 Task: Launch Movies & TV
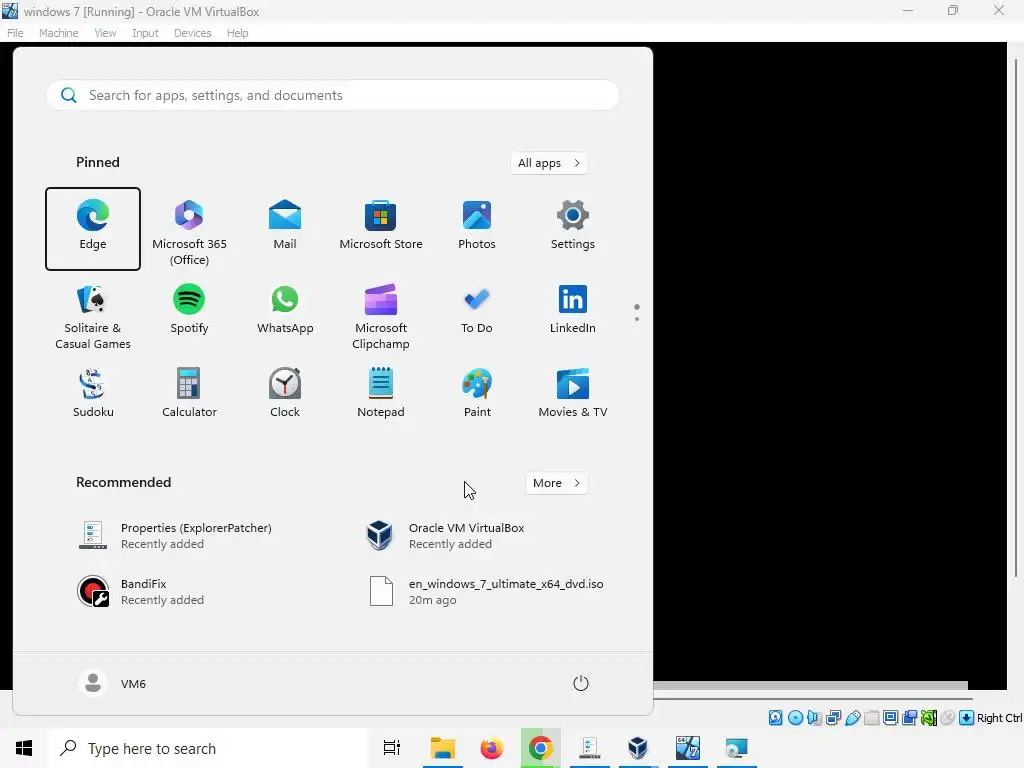[x=573, y=394]
